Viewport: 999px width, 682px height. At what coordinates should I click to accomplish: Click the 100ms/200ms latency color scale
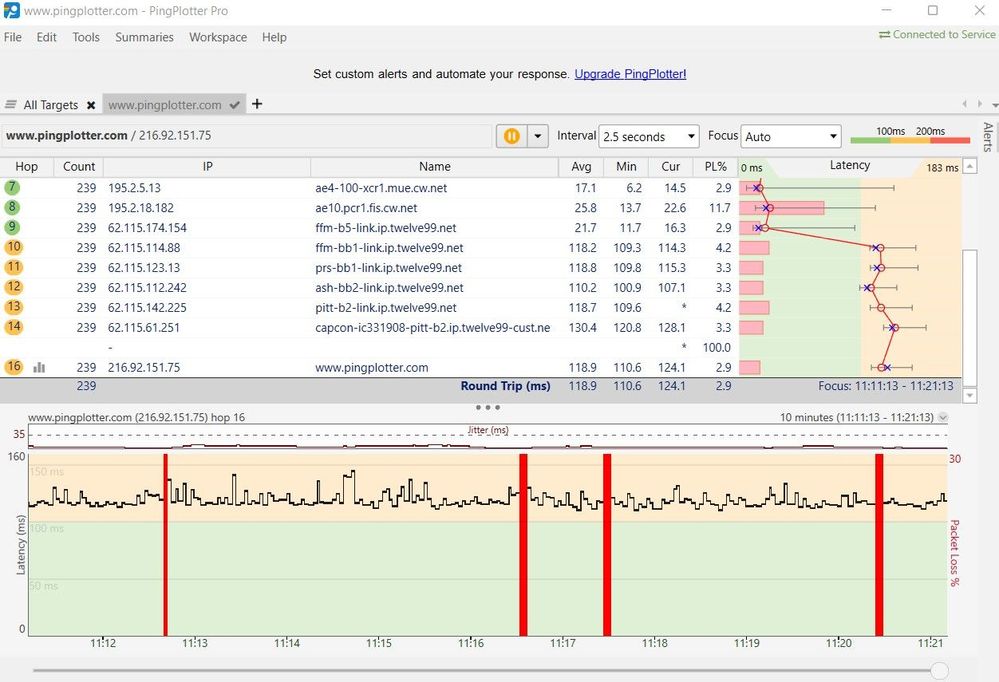pyautogui.click(x=909, y=137)
